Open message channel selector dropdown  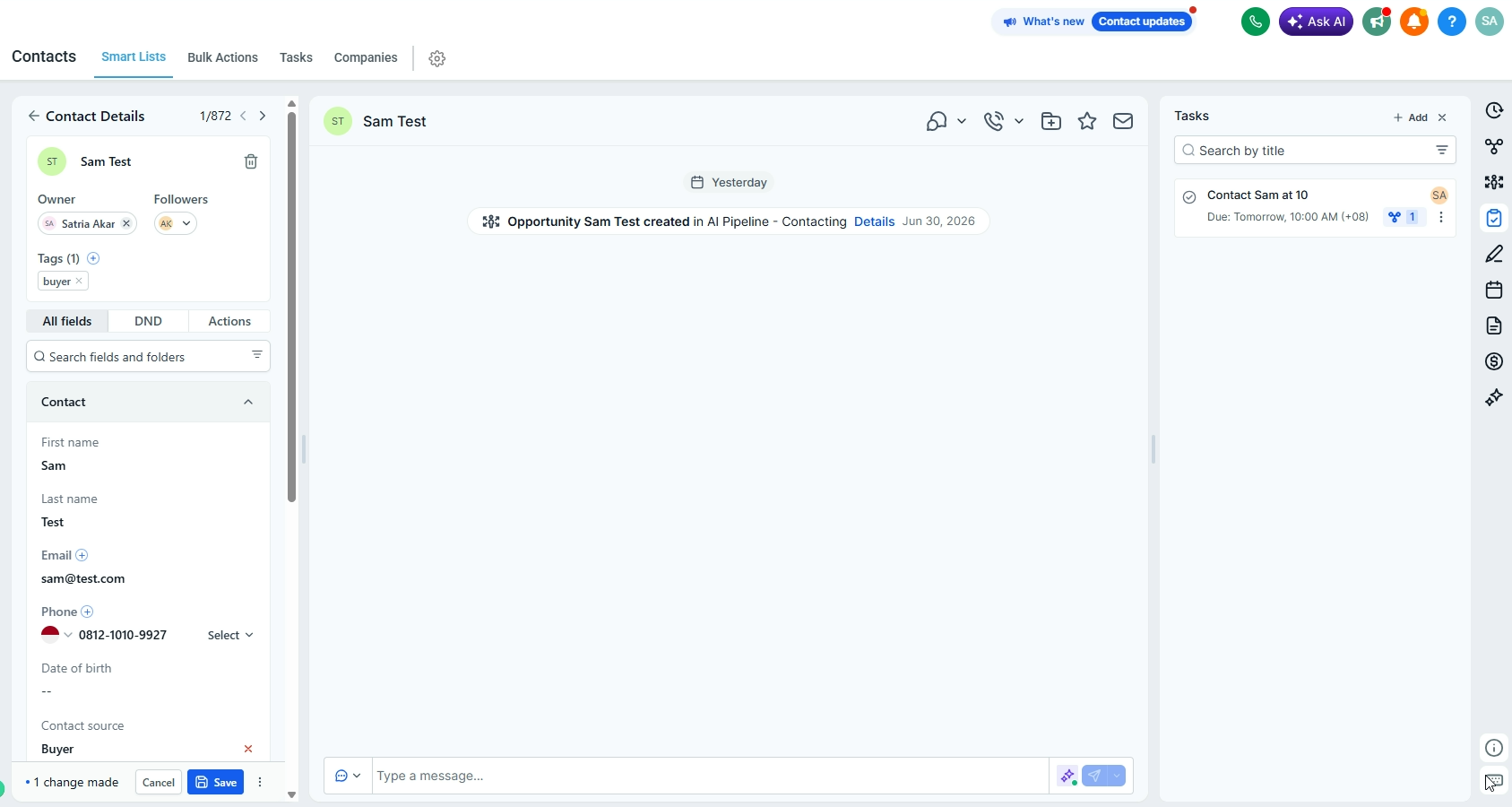pos(348,776)
